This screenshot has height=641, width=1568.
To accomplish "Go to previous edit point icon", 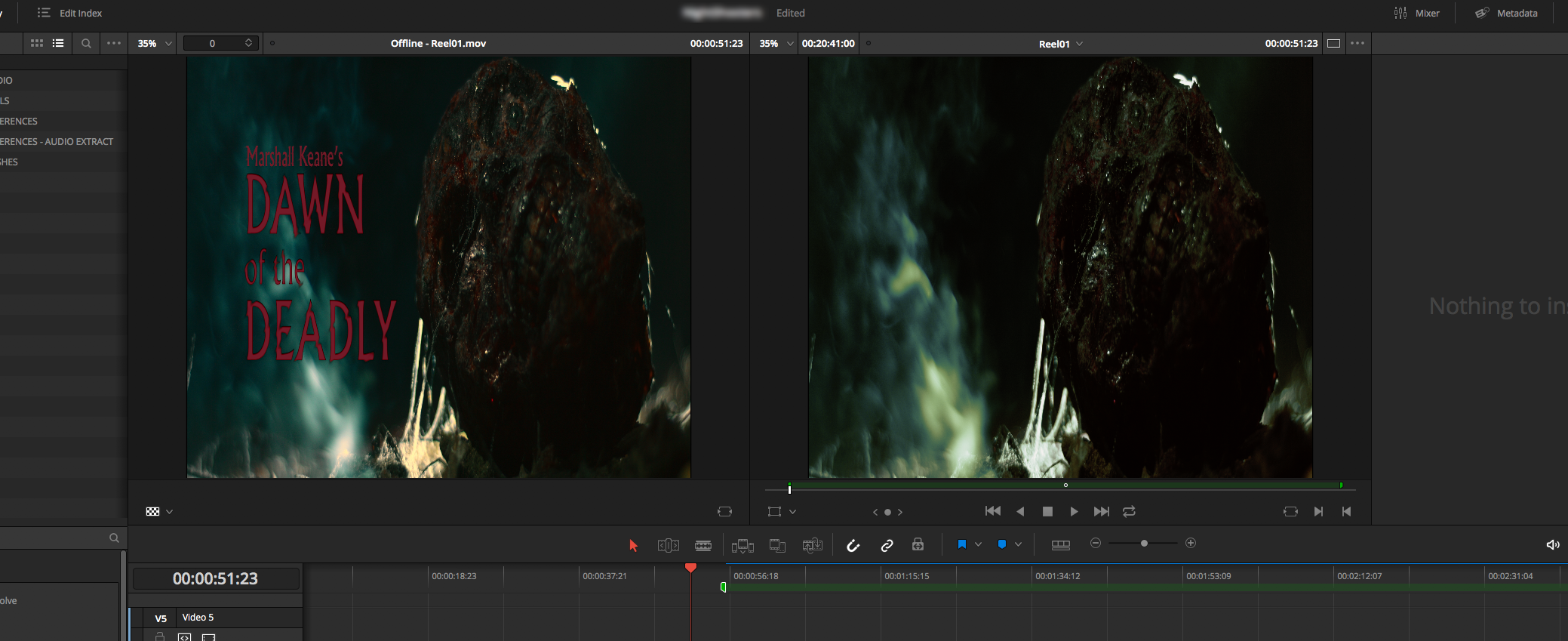I will coord(1346,511).
